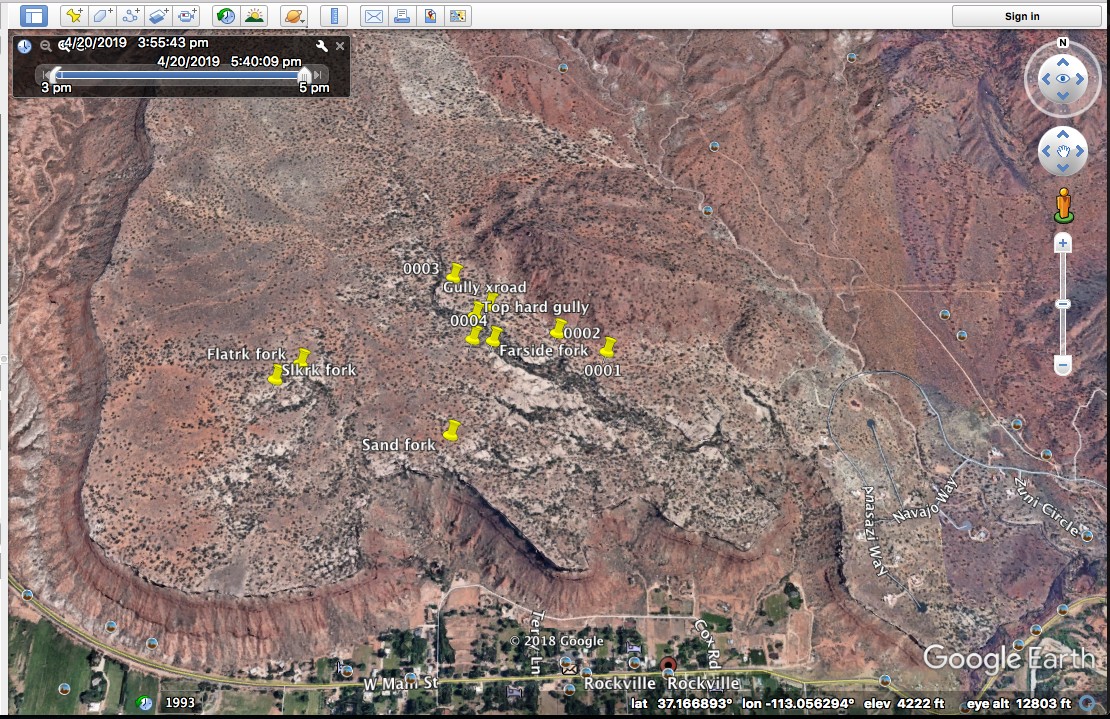Open time slider wrench options
The width and height of the screenshot is (1110, 719).
point(322,46)
